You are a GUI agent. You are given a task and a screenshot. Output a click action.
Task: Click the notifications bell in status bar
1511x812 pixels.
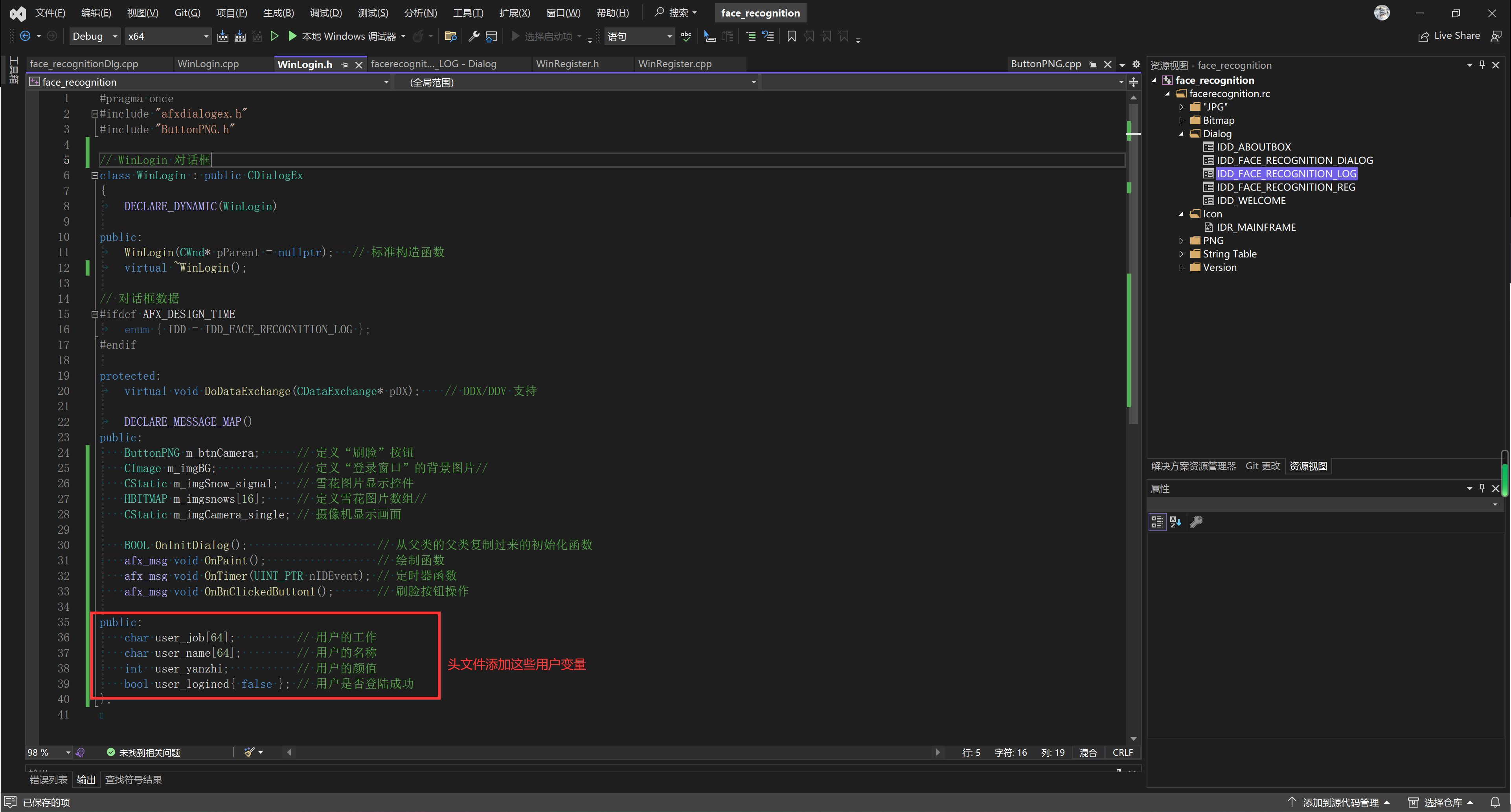1495,802
